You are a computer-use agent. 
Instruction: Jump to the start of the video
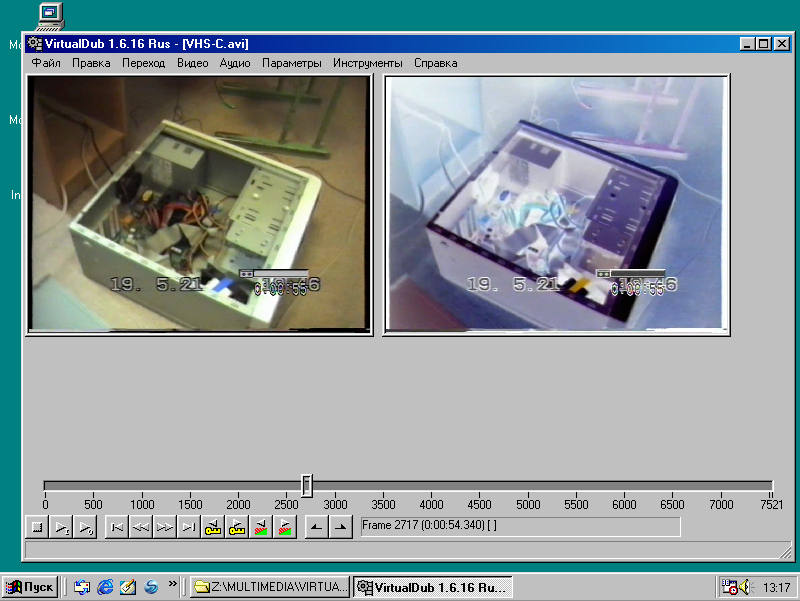click(x=117, y=527)
